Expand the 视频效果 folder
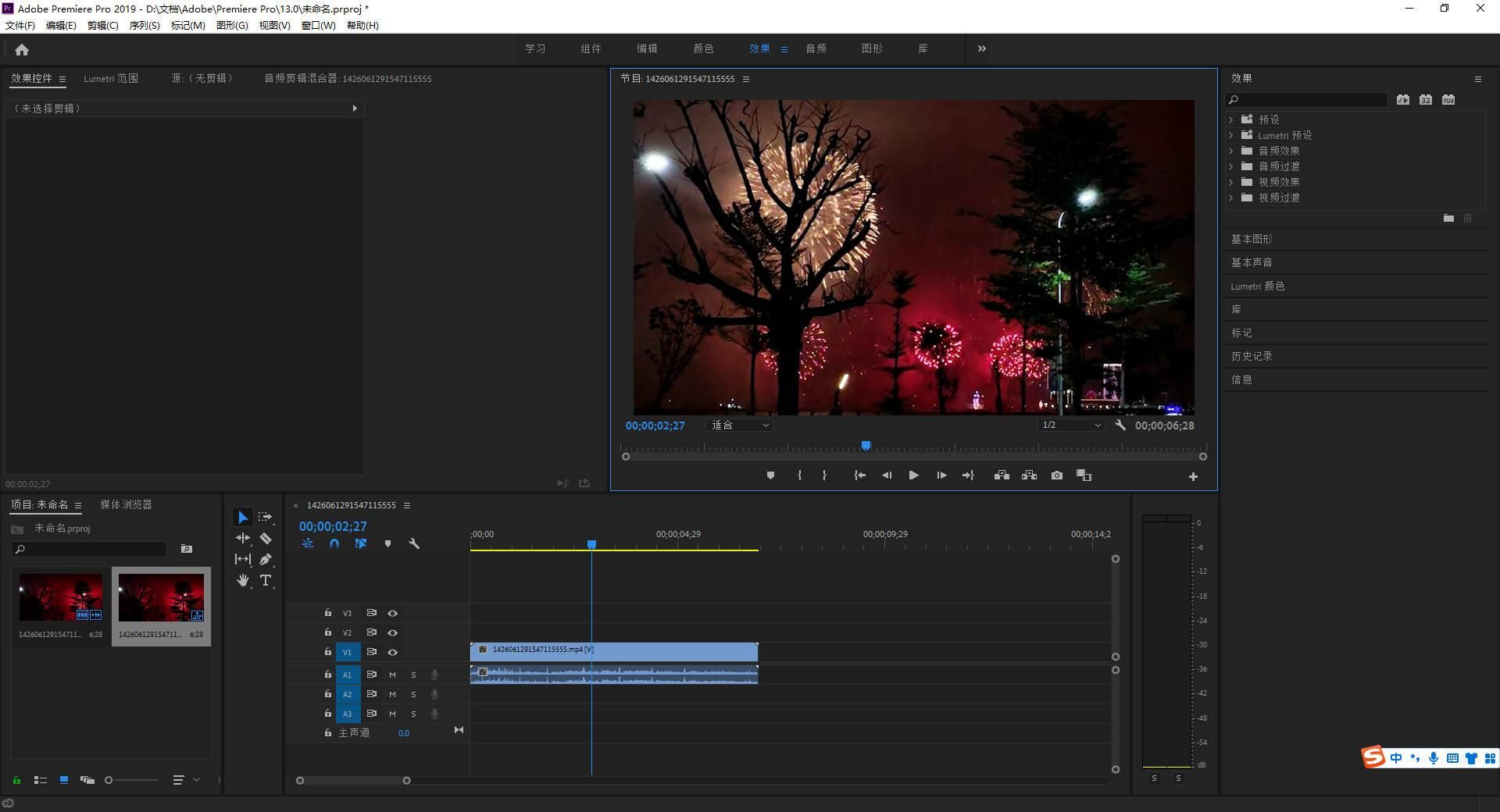Viewport: 1500px width, 812px height. click(x=1231, y=182)
